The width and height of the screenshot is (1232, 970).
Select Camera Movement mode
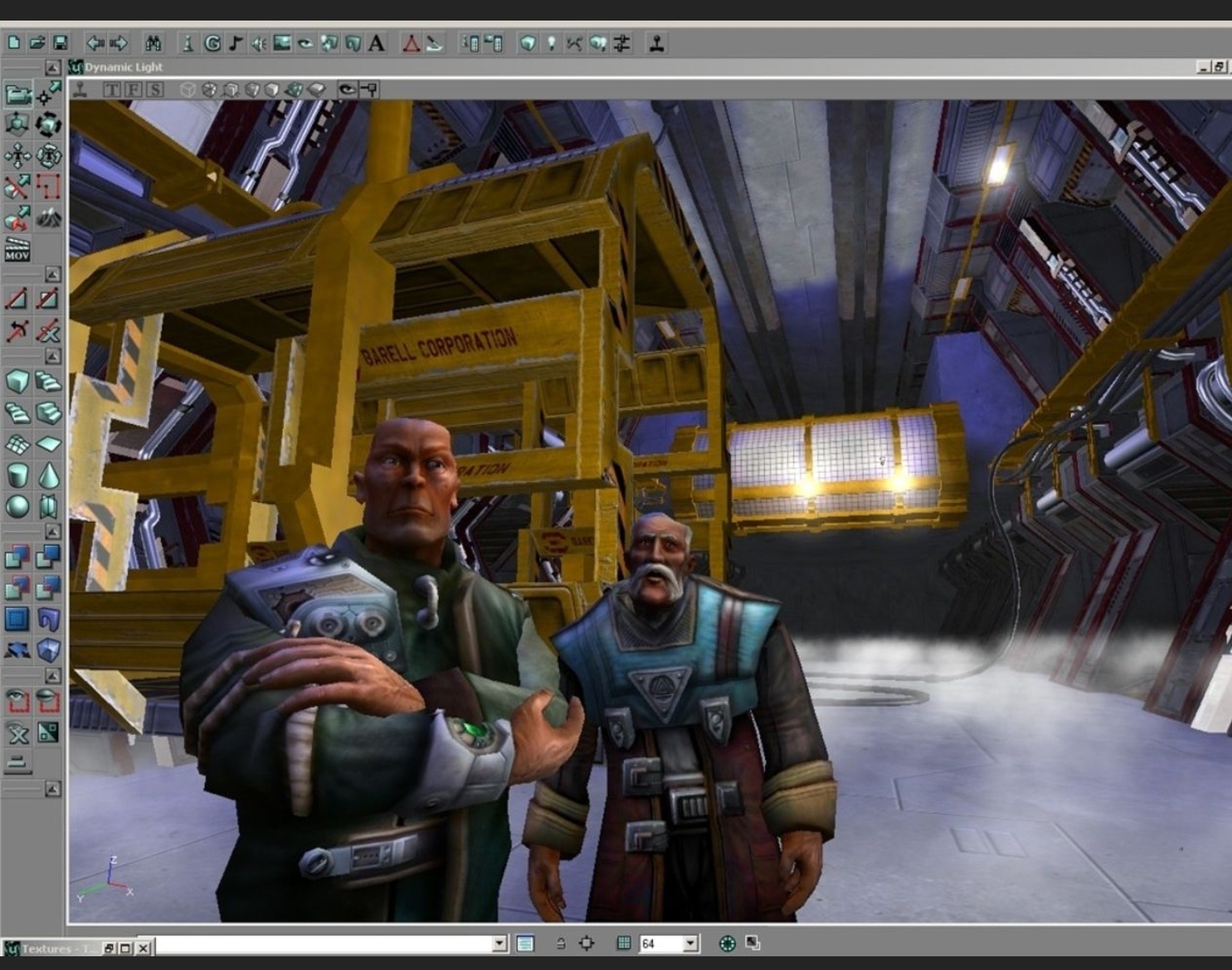17,93
